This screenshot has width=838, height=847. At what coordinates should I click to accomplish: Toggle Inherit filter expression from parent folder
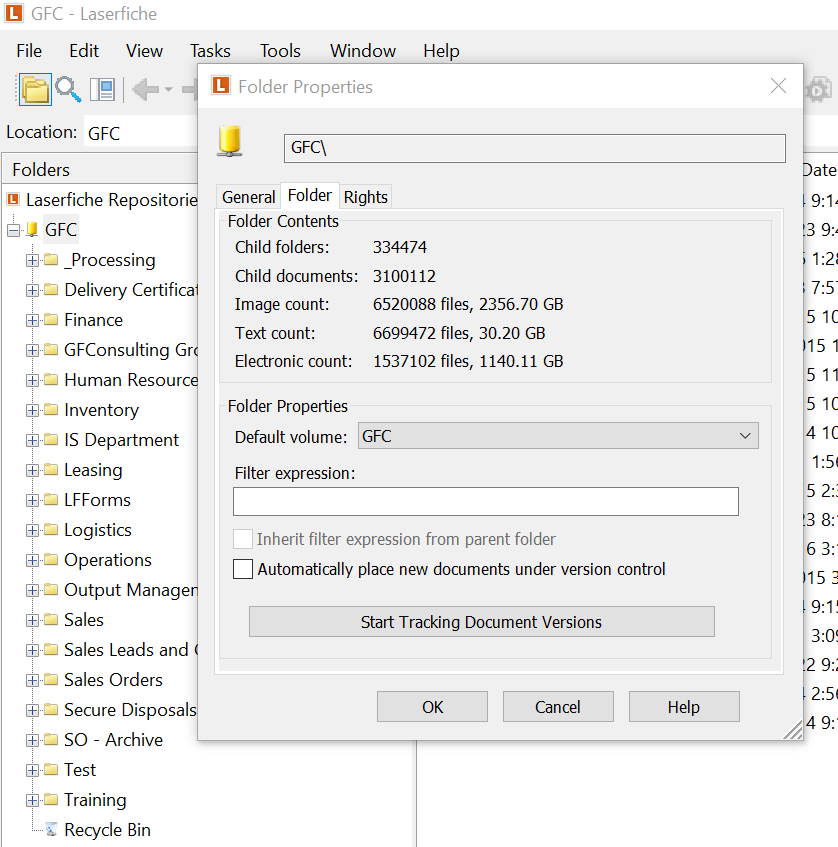[x=243, y=539]
